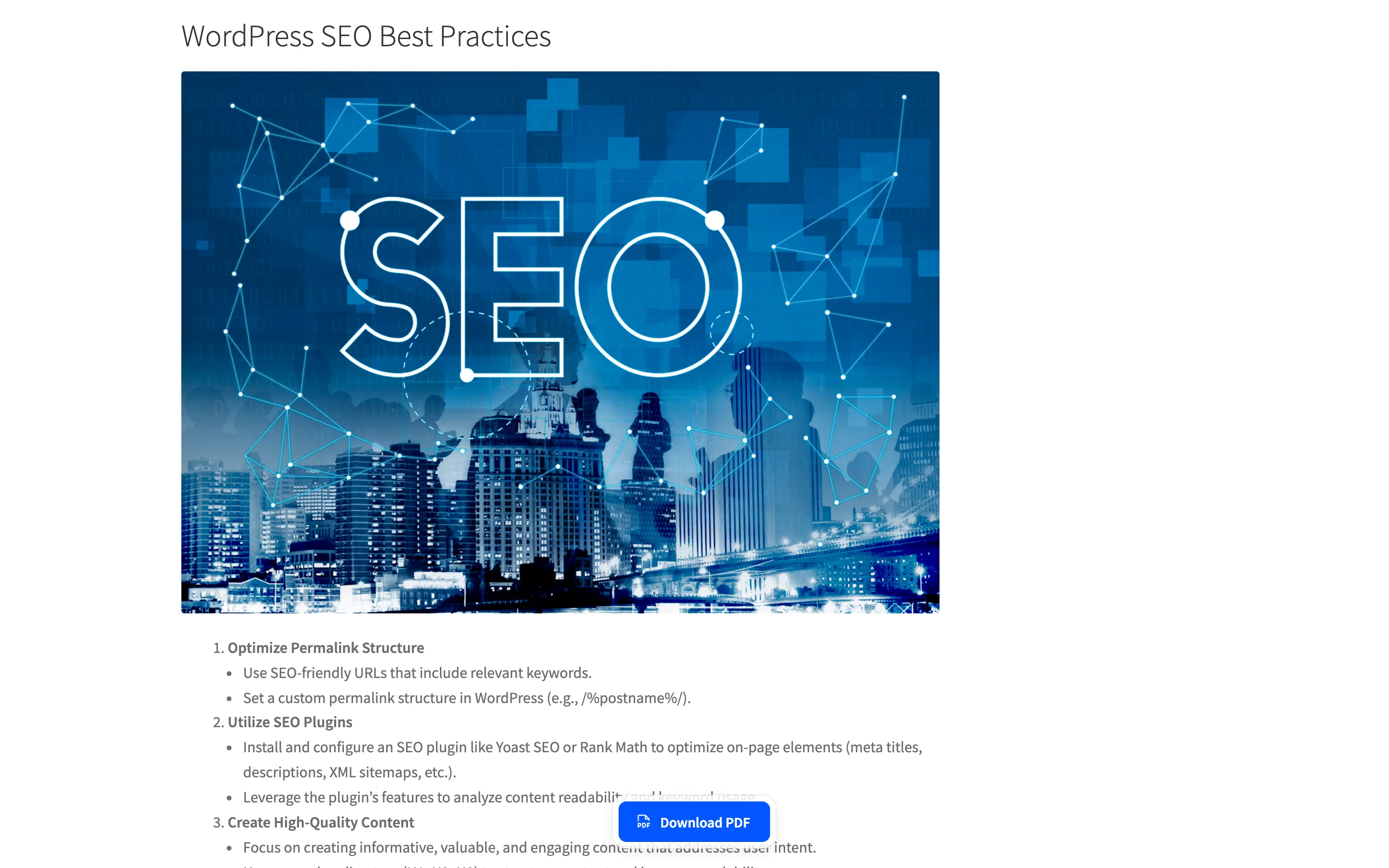Click the '/%postname%/' text in the list
The width and height of the screenshot is (1389, 868).
[x=633, y=697]
